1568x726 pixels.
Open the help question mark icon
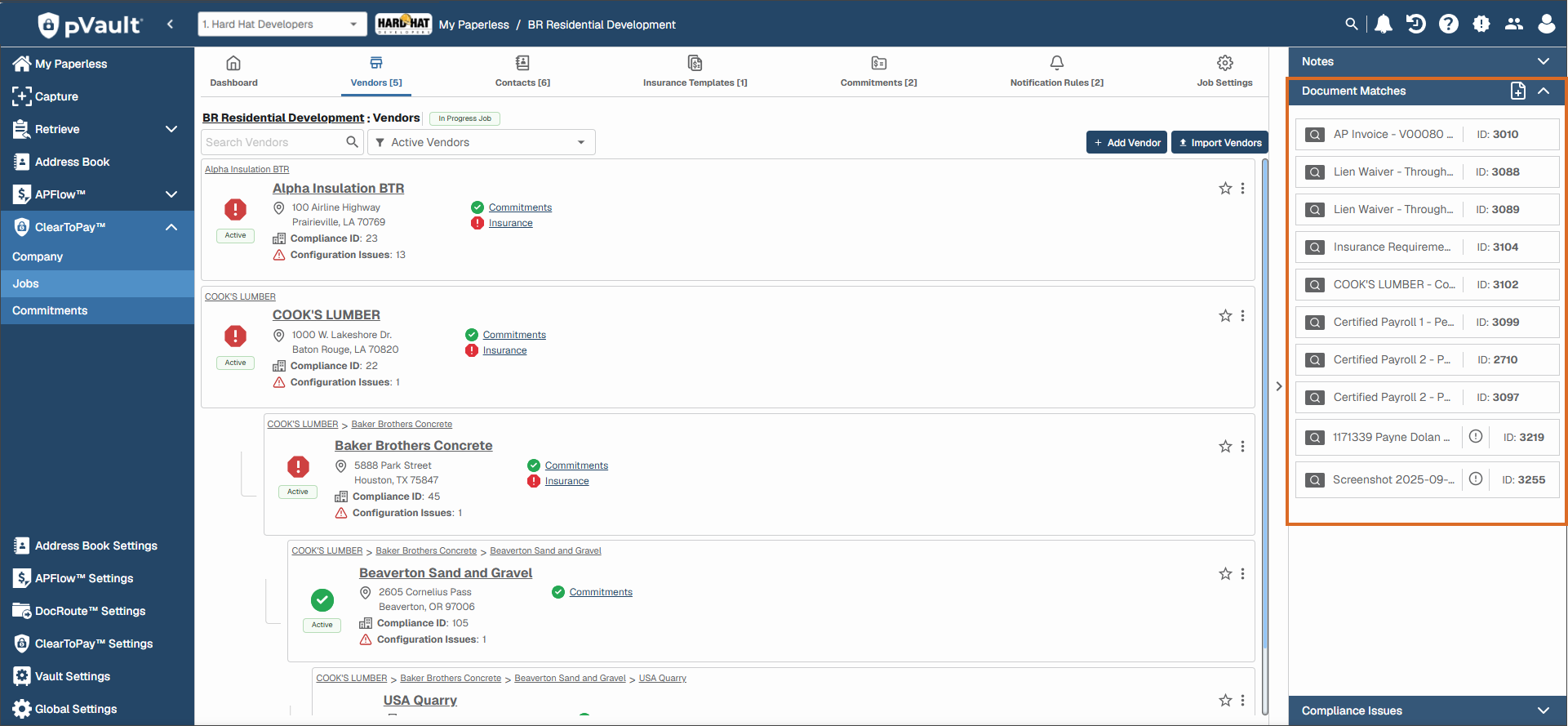[x=1449, y=24]
